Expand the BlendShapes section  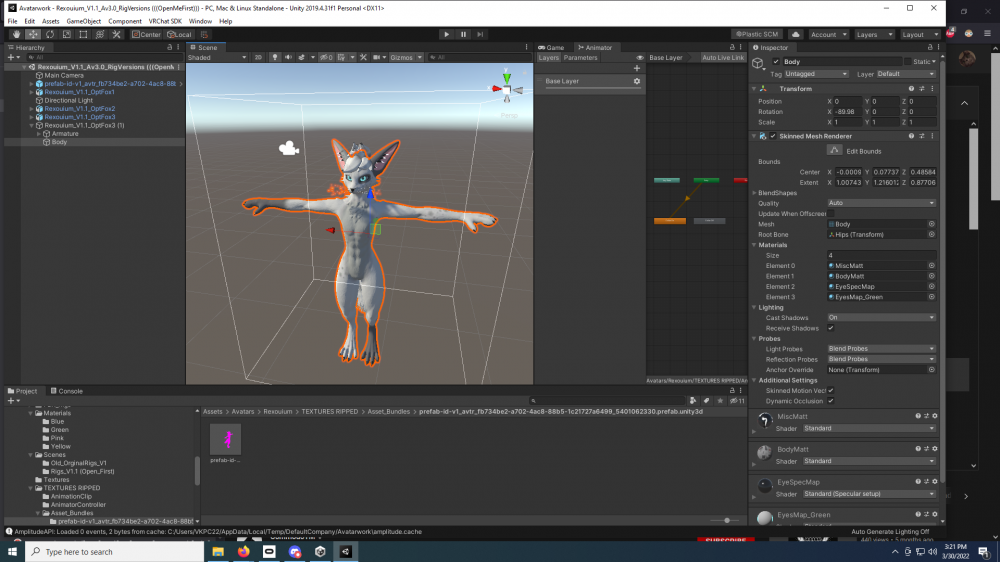754,193
